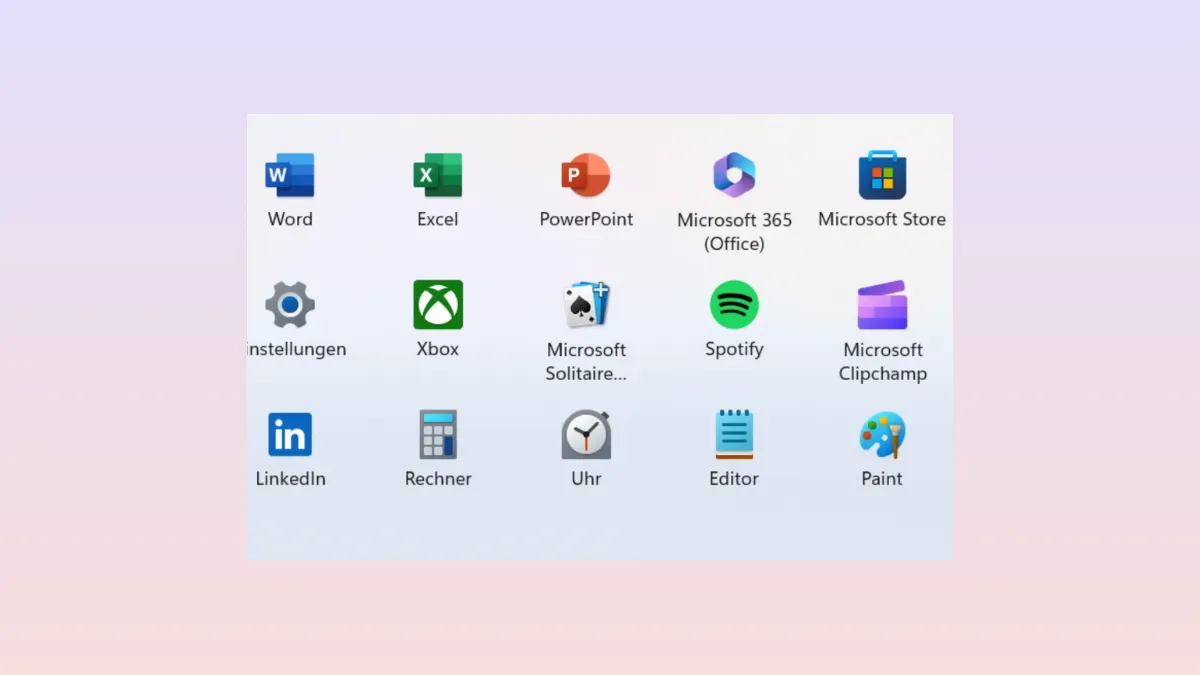Viewport: 1200px width, 675px height.
Task: Click the Spotify label text
Action: pos(733,349)
